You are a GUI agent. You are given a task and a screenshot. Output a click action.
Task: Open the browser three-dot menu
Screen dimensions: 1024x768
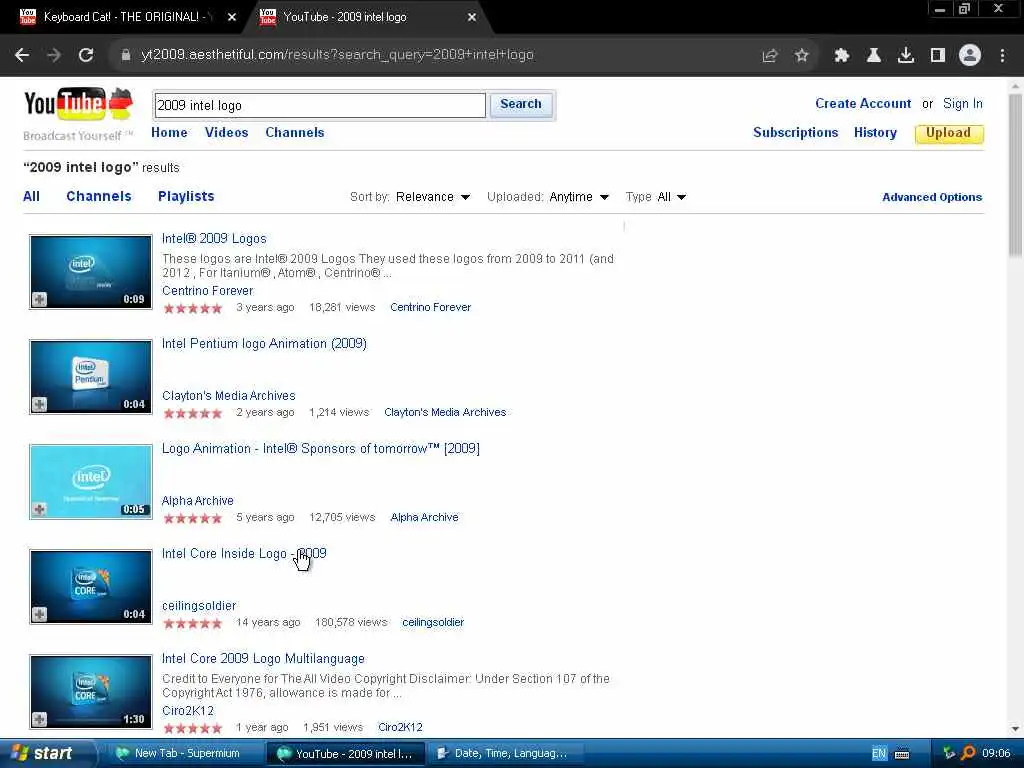1002,56
